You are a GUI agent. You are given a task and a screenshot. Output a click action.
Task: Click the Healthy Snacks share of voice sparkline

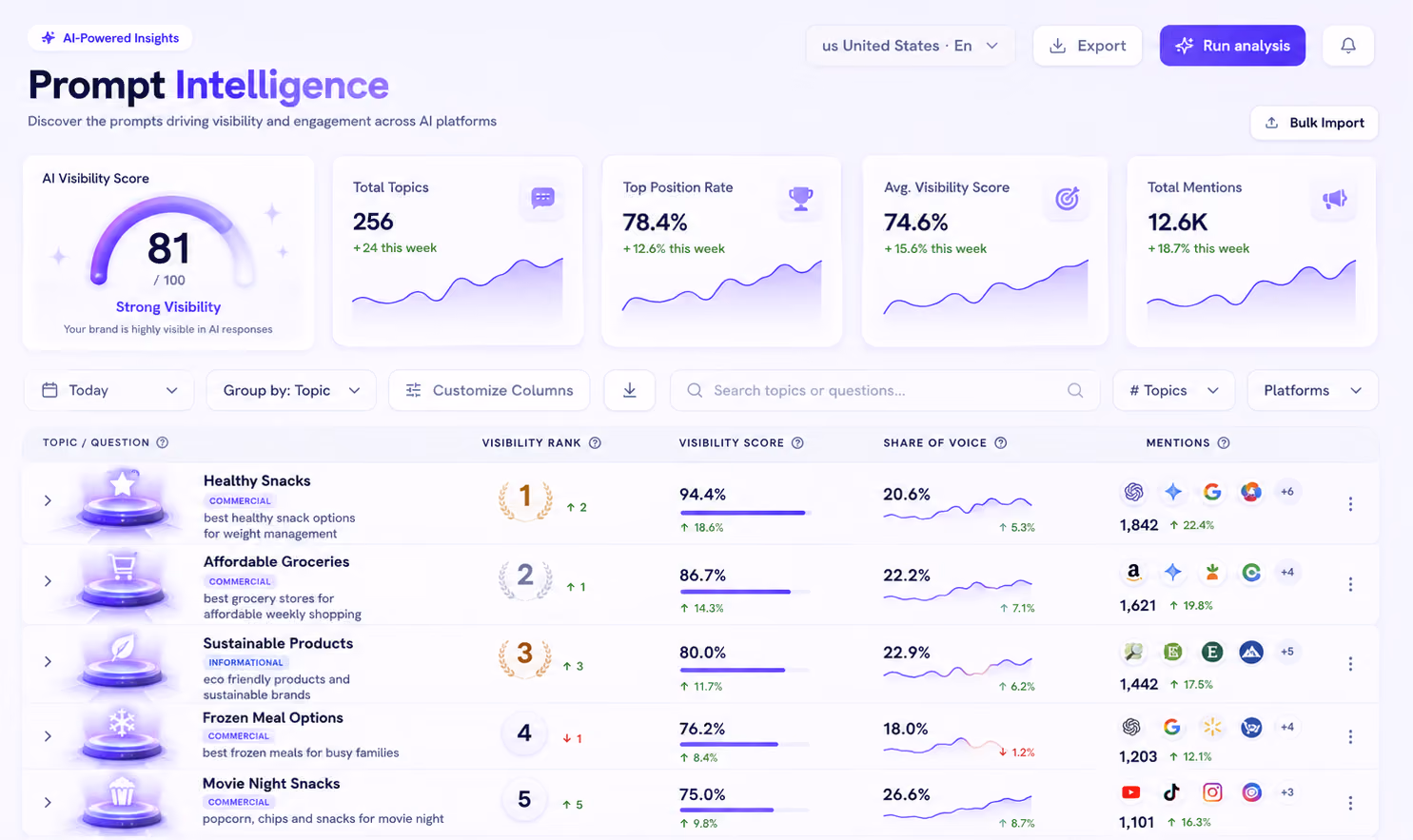(957, 508)
